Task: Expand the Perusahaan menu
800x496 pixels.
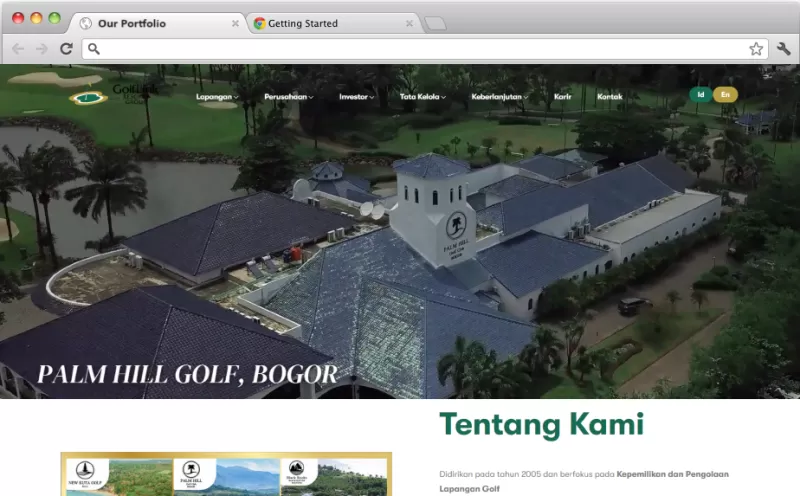Action: point(289,96)
